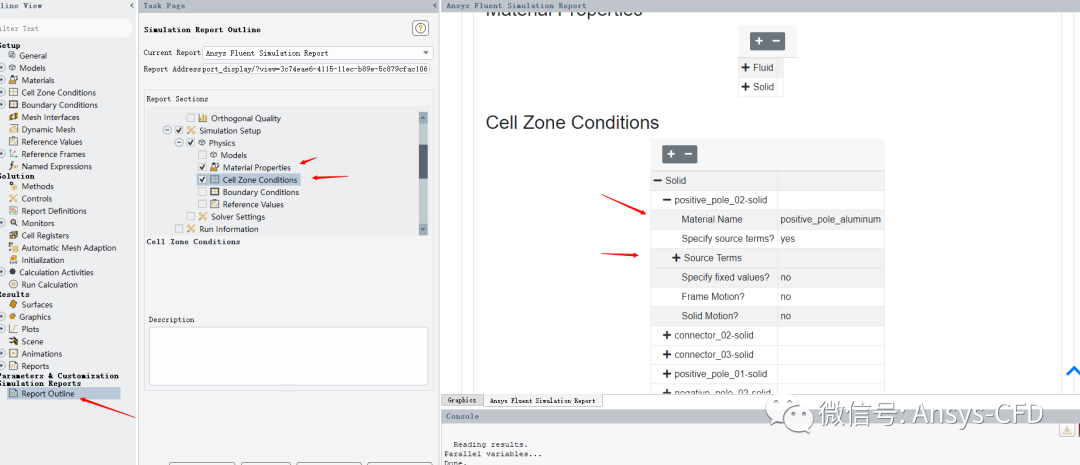This screenshot has height=465, width=1080.
Task: Open Mesh Interfaces icon
Action: tap(14, 117)
